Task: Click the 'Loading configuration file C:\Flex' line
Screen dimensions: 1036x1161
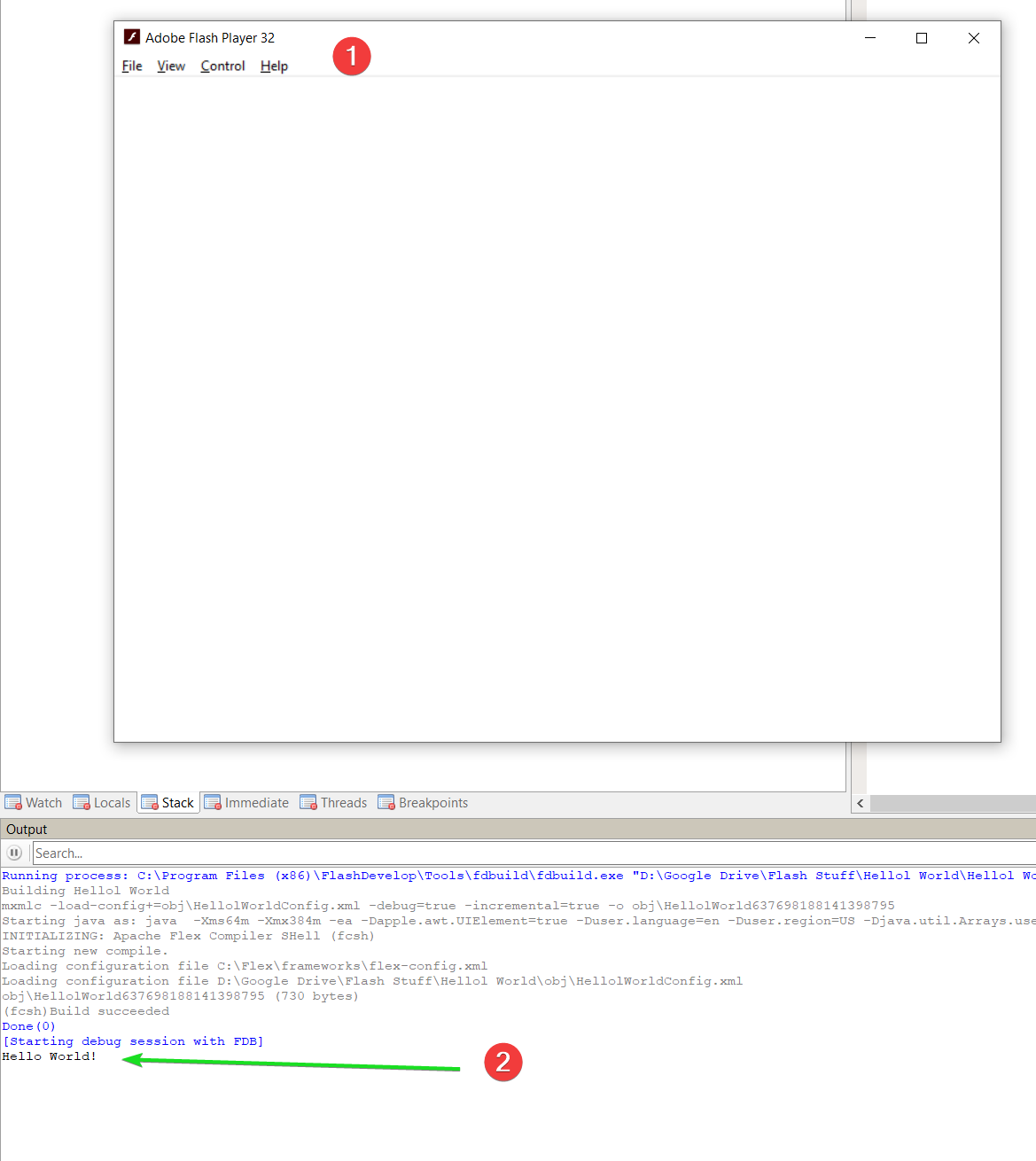Action: [x=245, y=966]
